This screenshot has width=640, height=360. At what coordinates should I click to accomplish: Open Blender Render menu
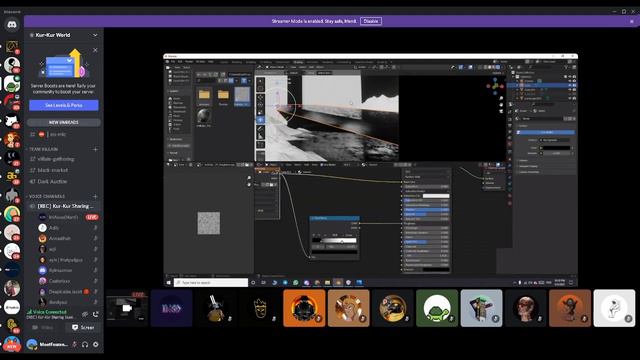[x=189, y=62]
